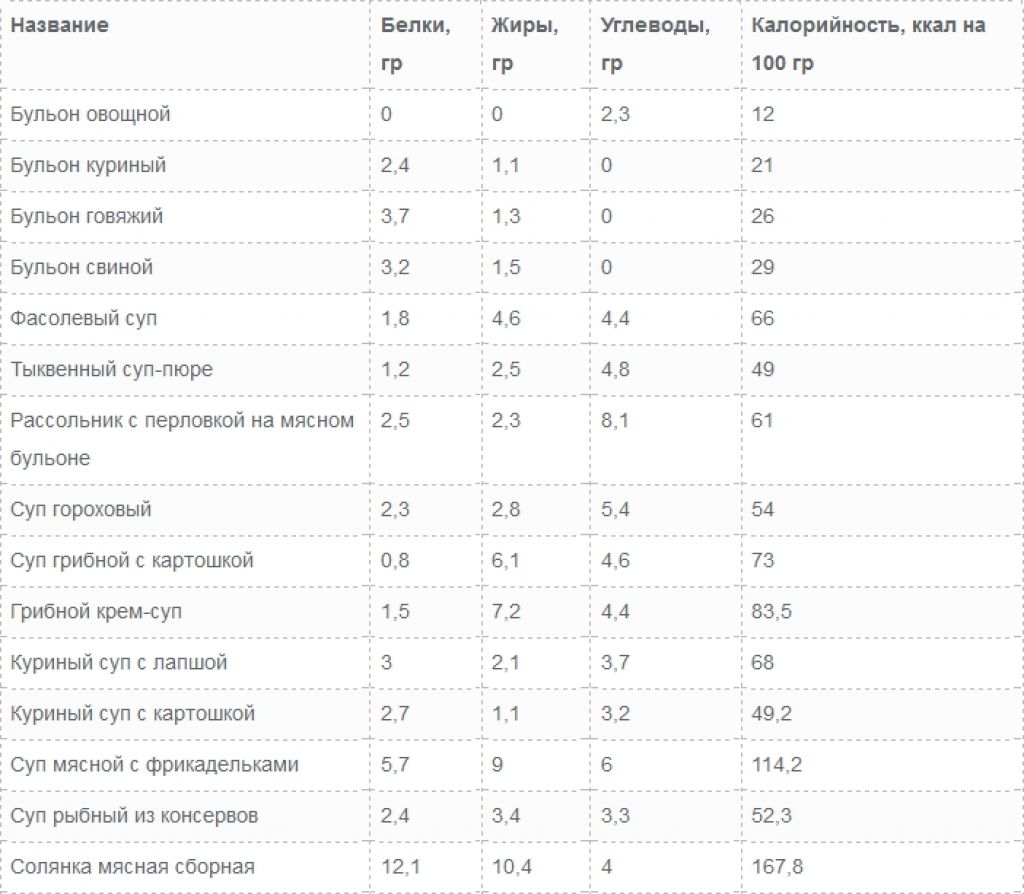Click the Название column header

(59, 25)
